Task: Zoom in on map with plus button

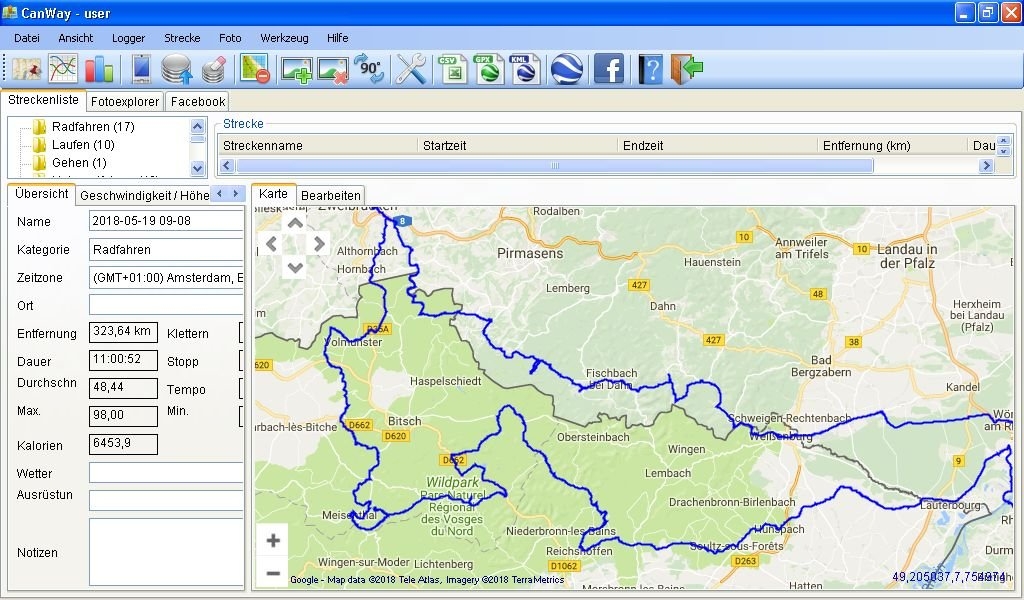Action: click(273, 541)
